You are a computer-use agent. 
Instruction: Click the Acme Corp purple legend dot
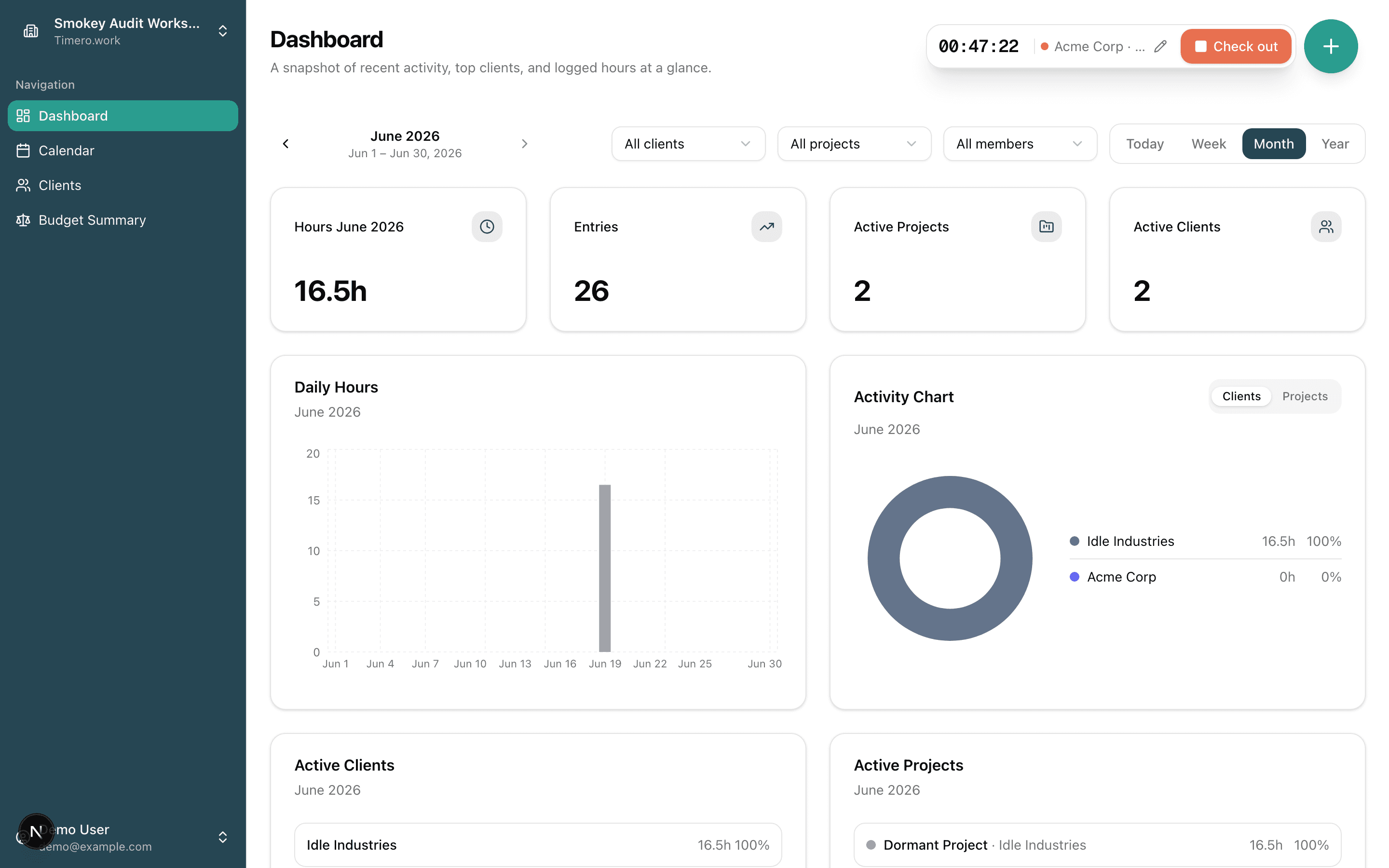pos(1075,577)
